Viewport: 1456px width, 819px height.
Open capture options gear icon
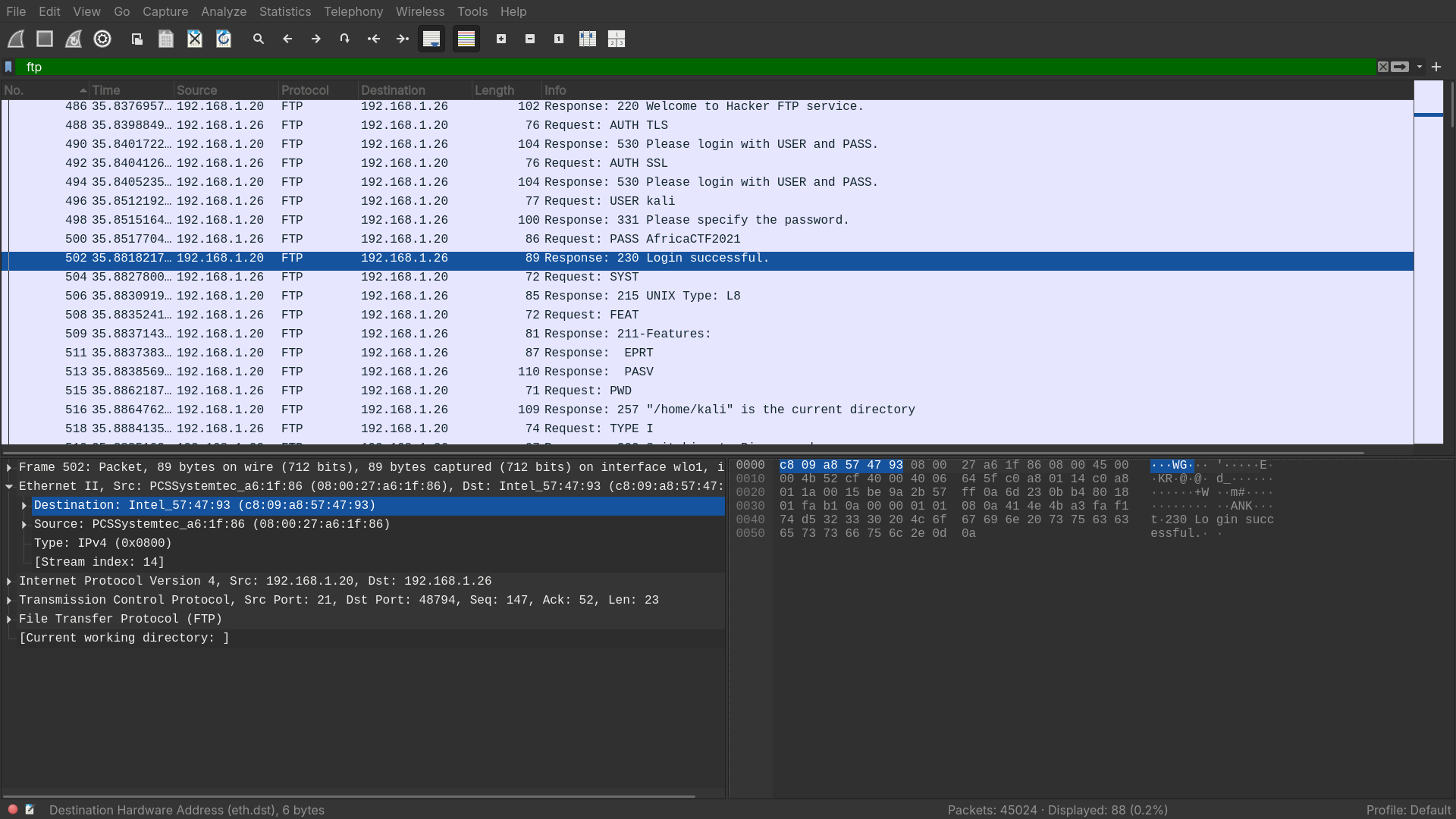click(102, 39)
